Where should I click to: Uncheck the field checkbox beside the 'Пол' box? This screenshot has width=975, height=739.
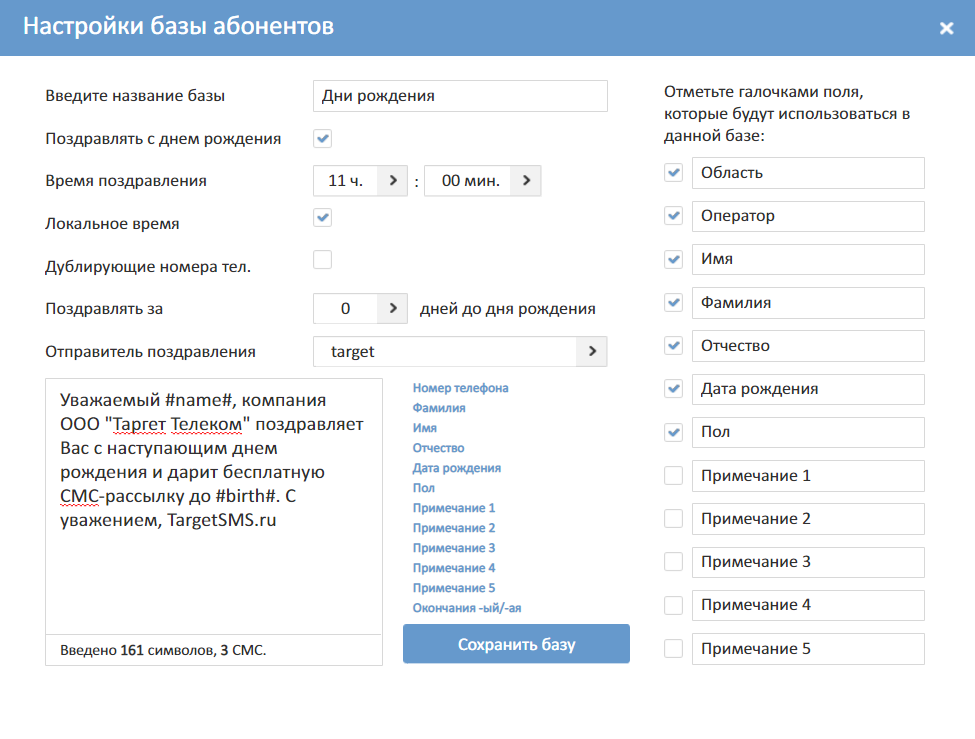click(x=673, y=432)
